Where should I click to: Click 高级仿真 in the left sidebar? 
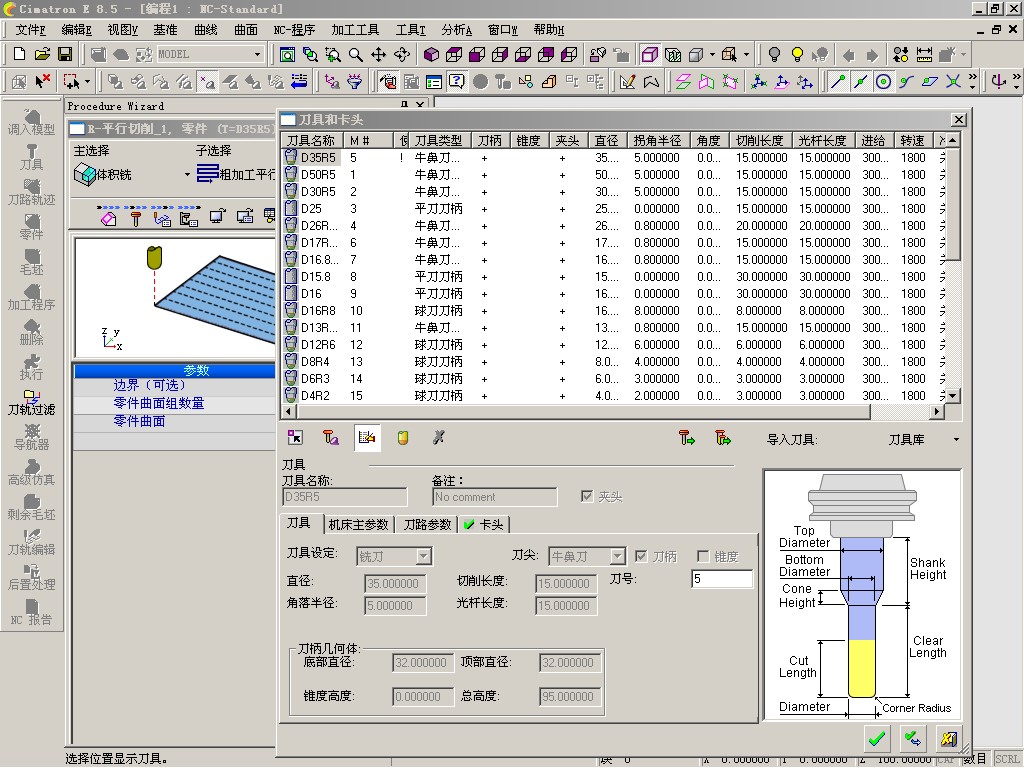click(x=31, y=473)
